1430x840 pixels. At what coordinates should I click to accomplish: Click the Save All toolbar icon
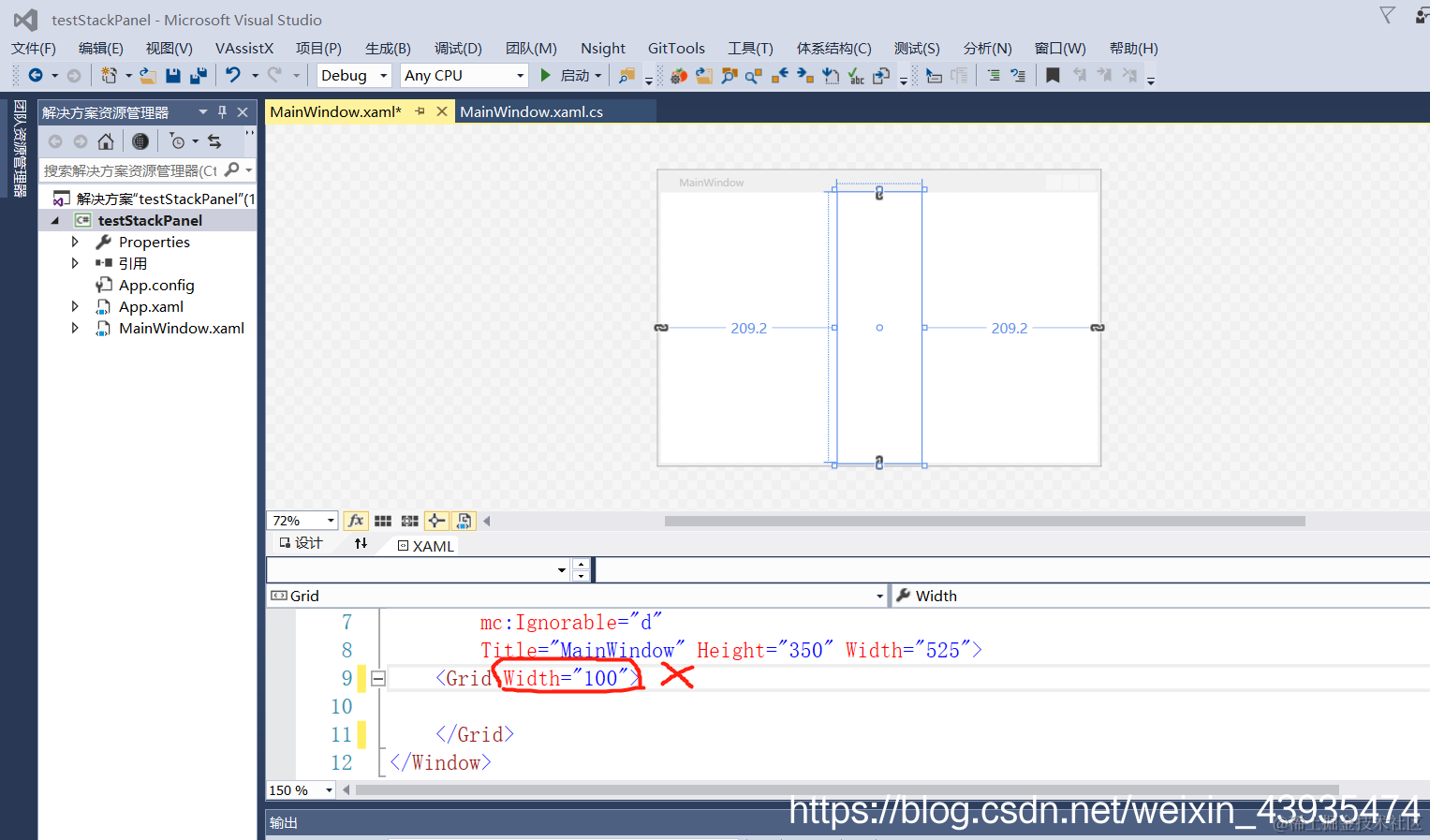coord(198,76)
